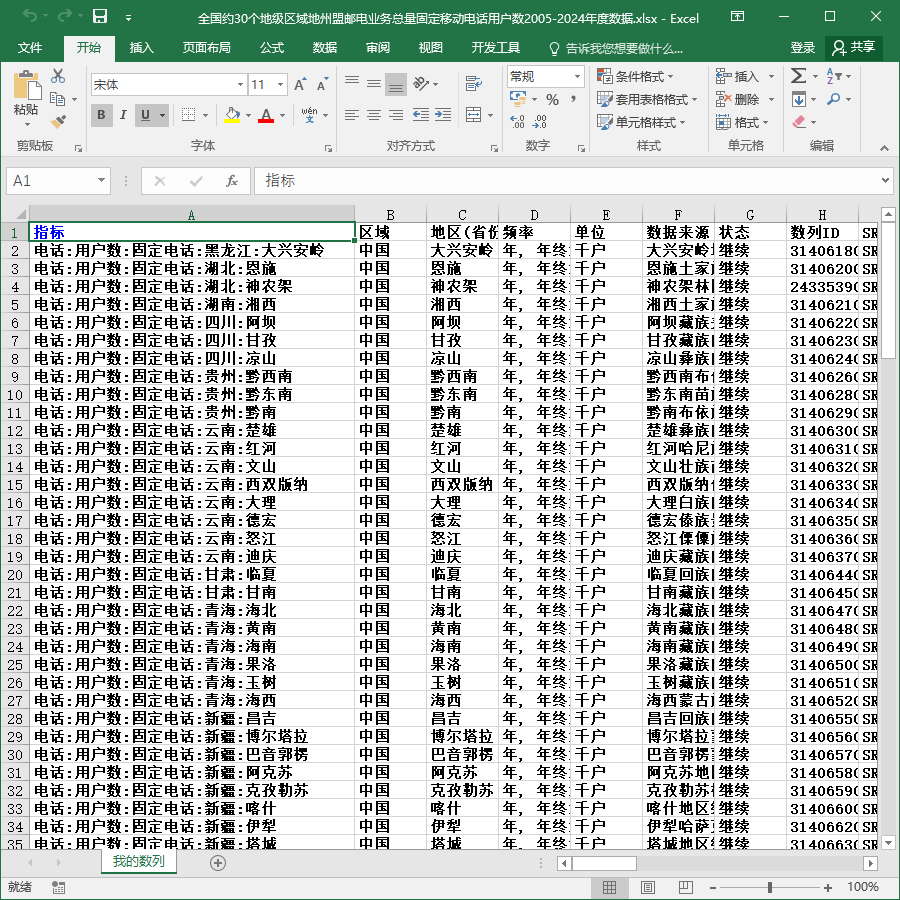Open the number format dropdown 常规
The image size is (900, 900).
[x=577, y=76]
